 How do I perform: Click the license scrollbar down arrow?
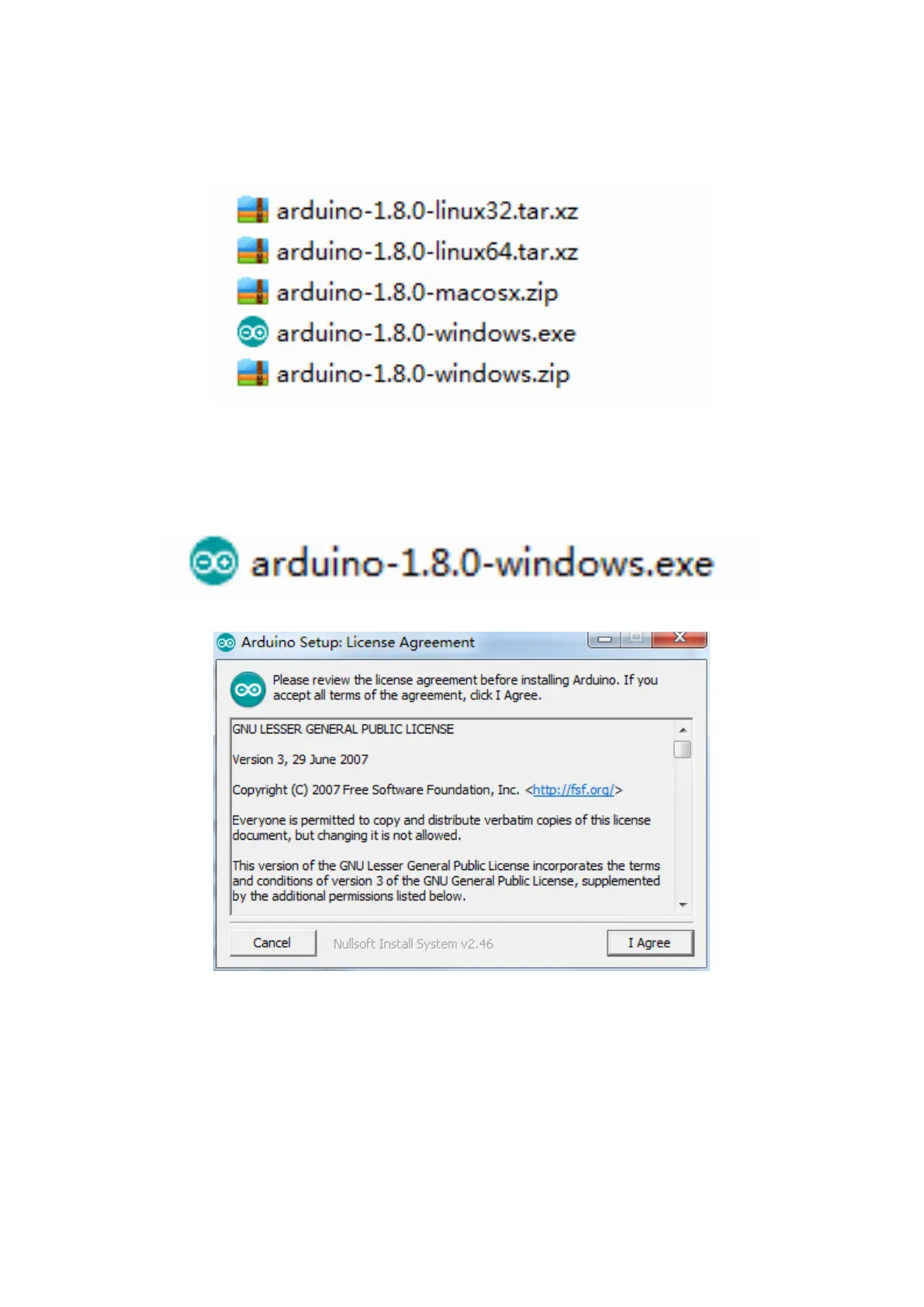click(683, 905)
